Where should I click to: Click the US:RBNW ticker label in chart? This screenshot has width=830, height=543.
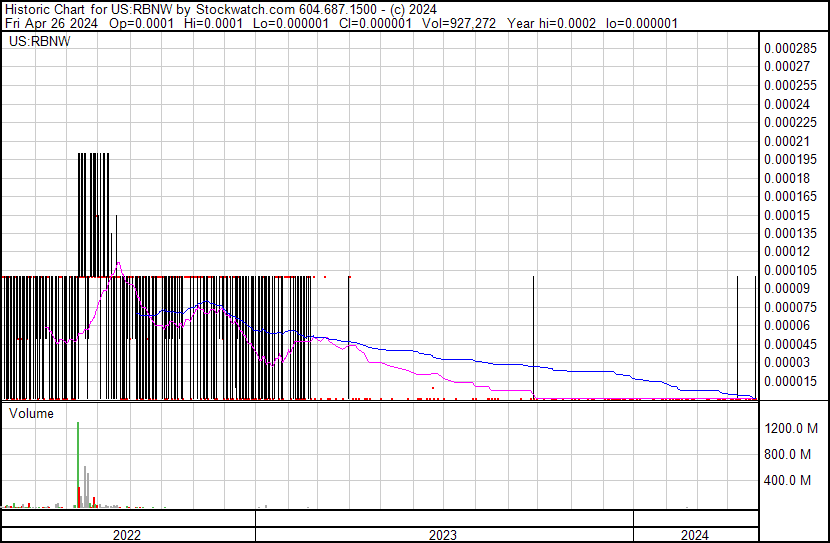click(33, 42)
